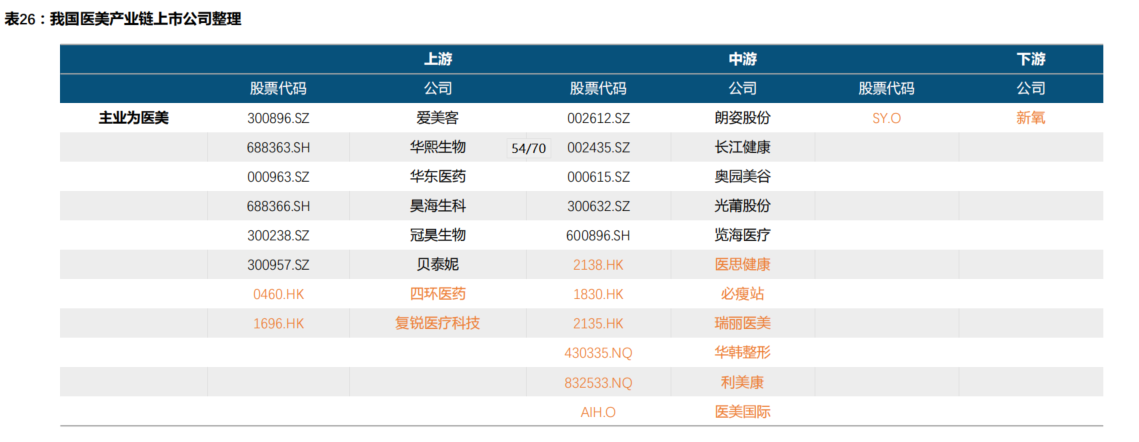The width and height of the screenshot is (1139, 442).
Task: Select company name 利美康
Action: click(x=743, y=383)
